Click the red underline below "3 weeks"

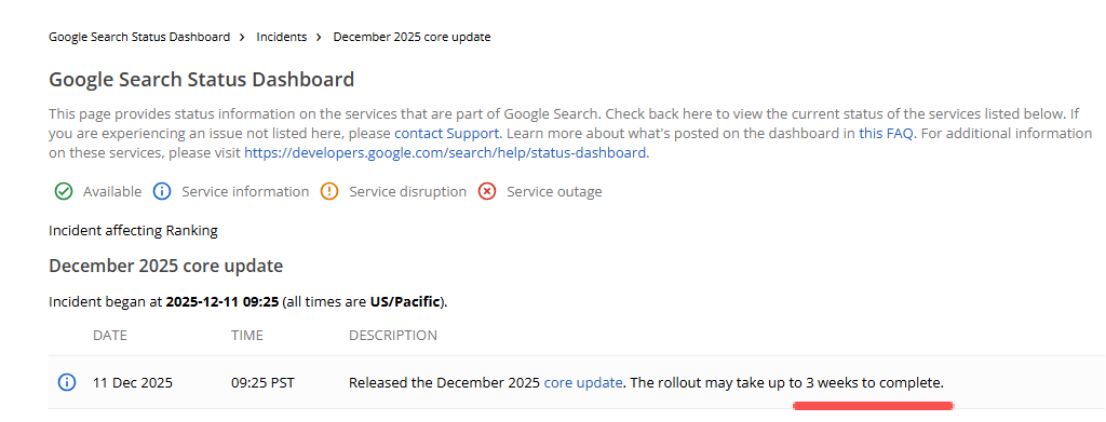pyautogui.click(x=873, y=405)
